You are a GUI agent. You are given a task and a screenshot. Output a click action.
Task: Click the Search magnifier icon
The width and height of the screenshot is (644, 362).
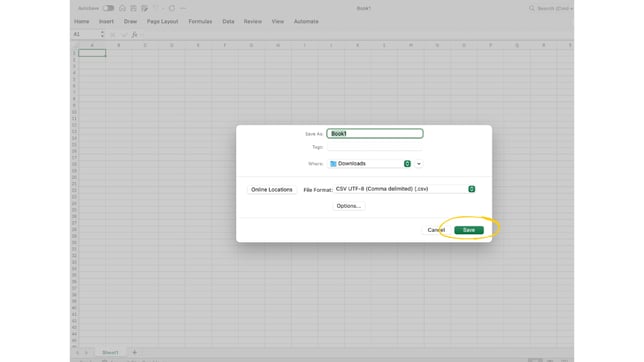pyautogui.click(x=531, y=8)
